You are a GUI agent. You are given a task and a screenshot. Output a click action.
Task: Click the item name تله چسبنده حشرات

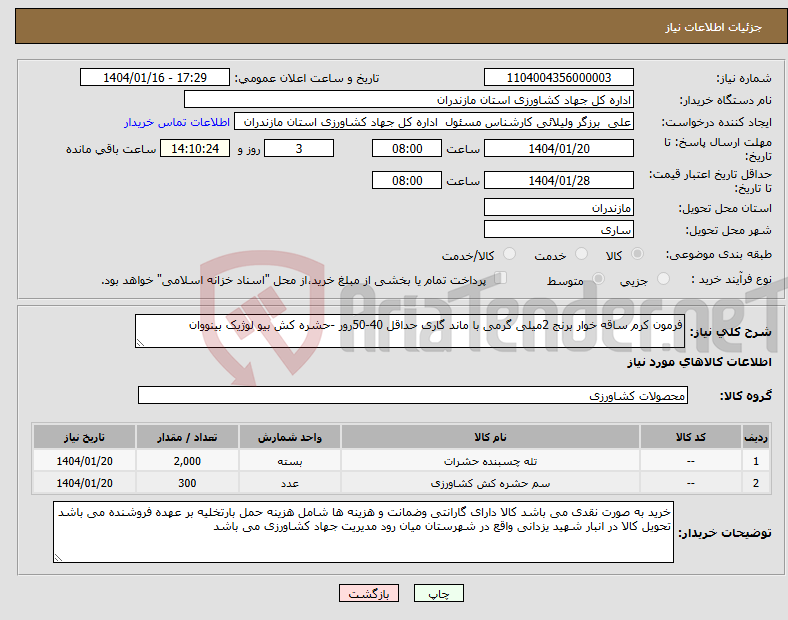(490, 461)
